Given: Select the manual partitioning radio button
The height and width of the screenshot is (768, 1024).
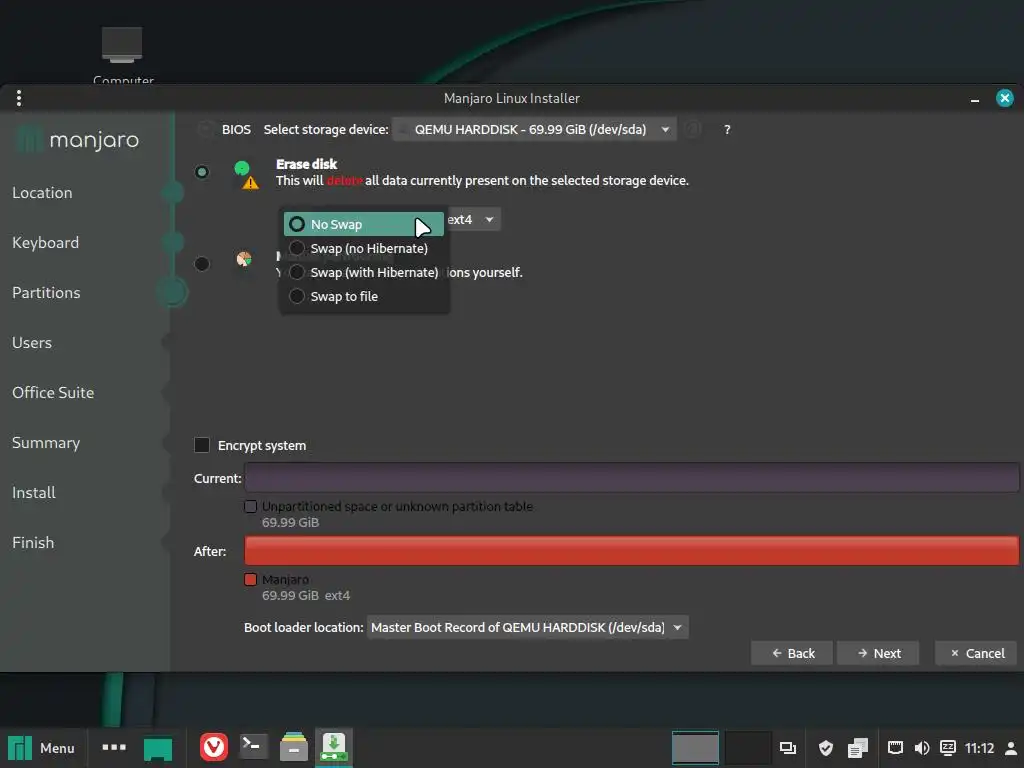Looking at the screenshot, I should [x=202, y=264].
